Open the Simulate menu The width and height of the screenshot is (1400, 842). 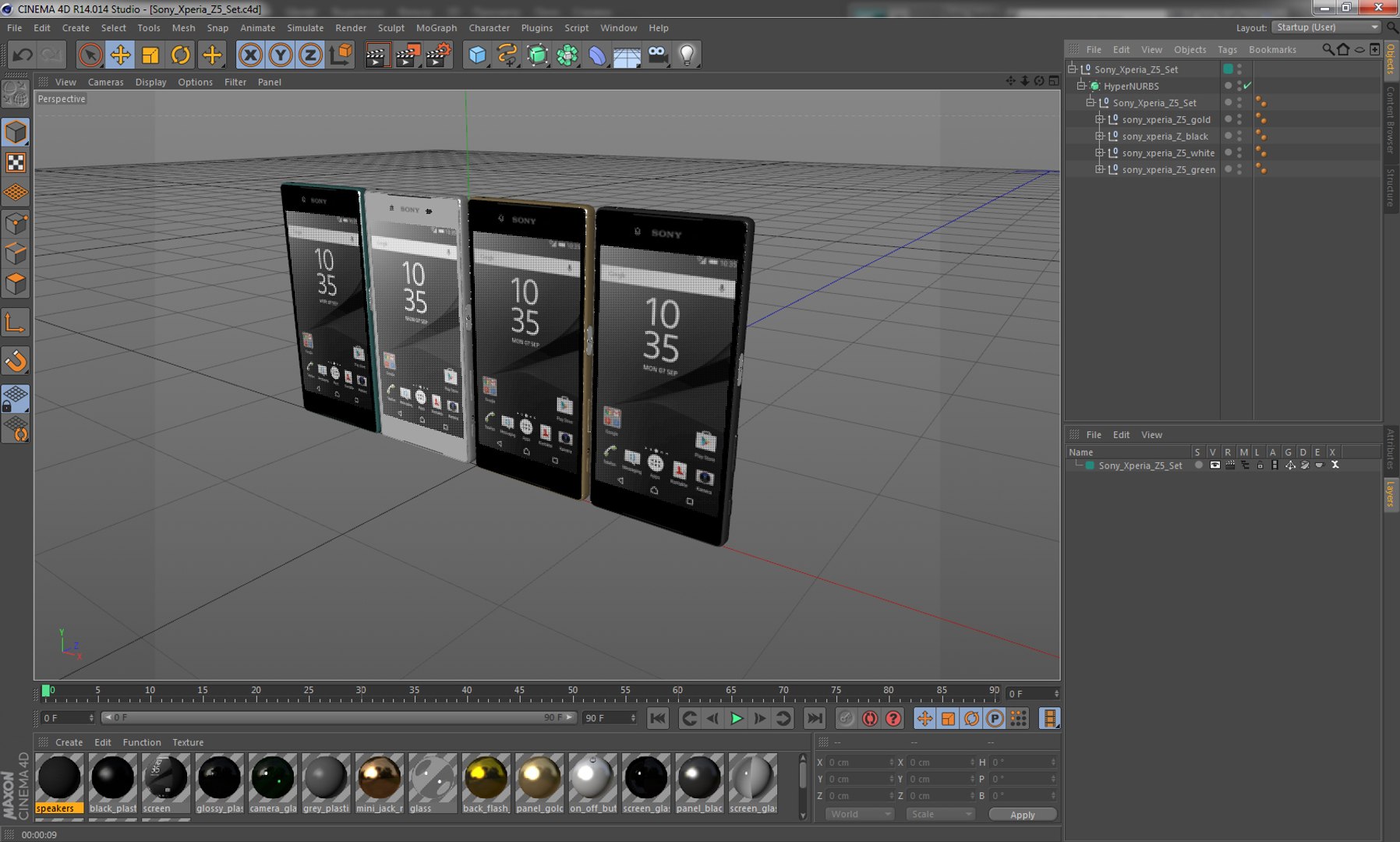click(305, 28)
